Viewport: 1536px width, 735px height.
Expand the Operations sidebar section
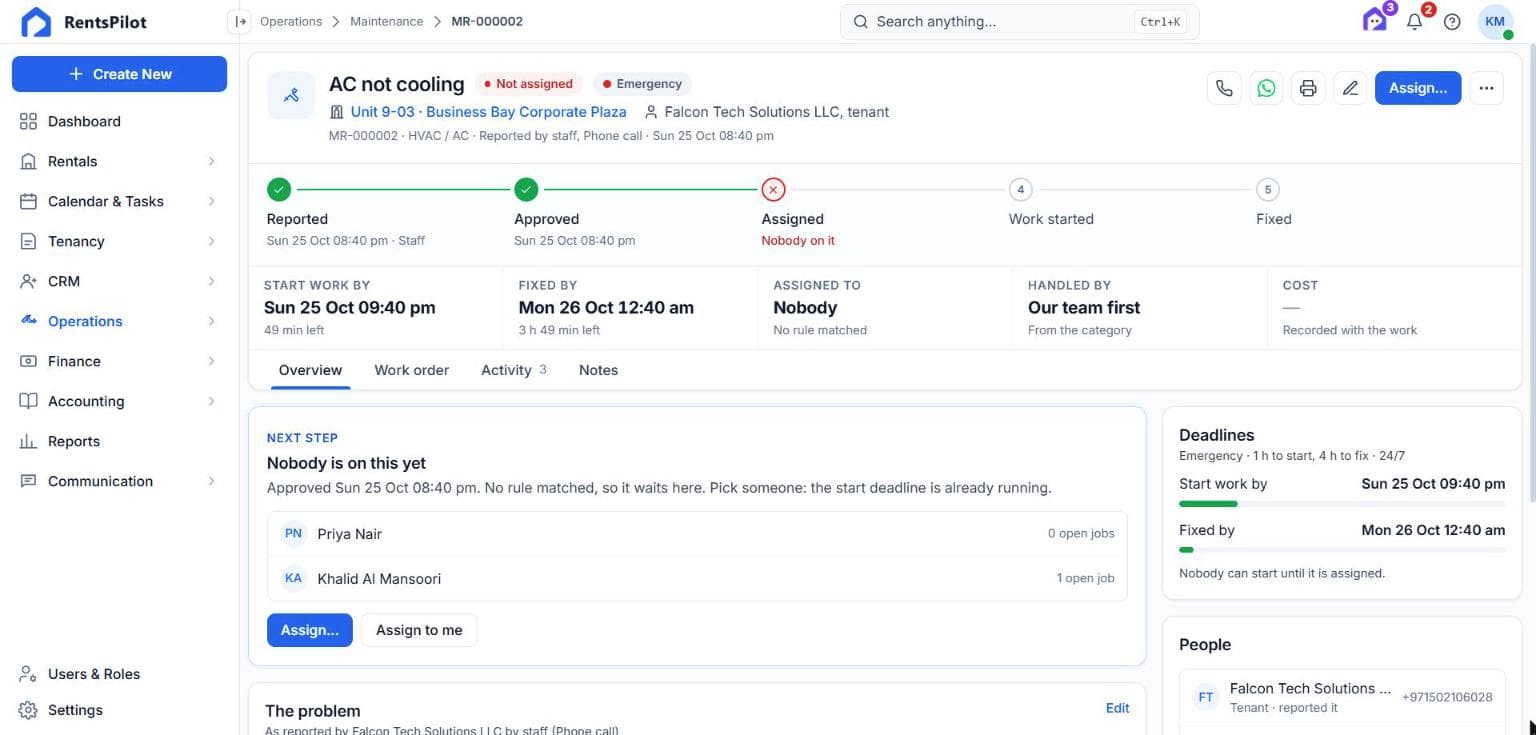tap(119, 321)
